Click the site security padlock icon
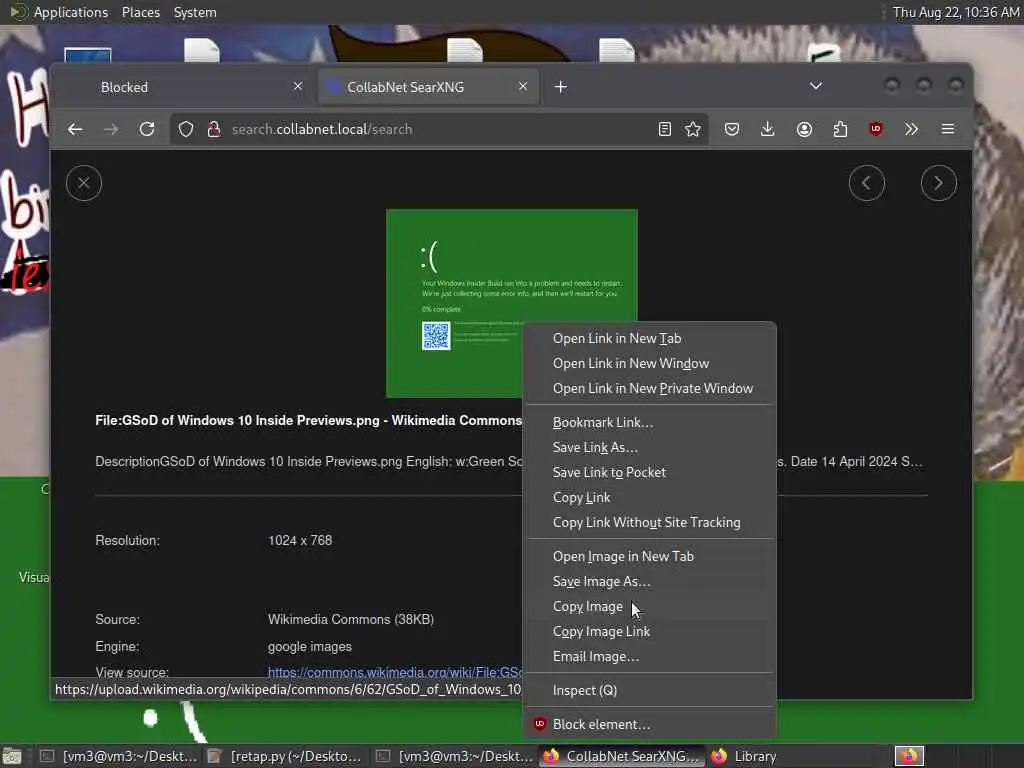 tap(214, 129)
